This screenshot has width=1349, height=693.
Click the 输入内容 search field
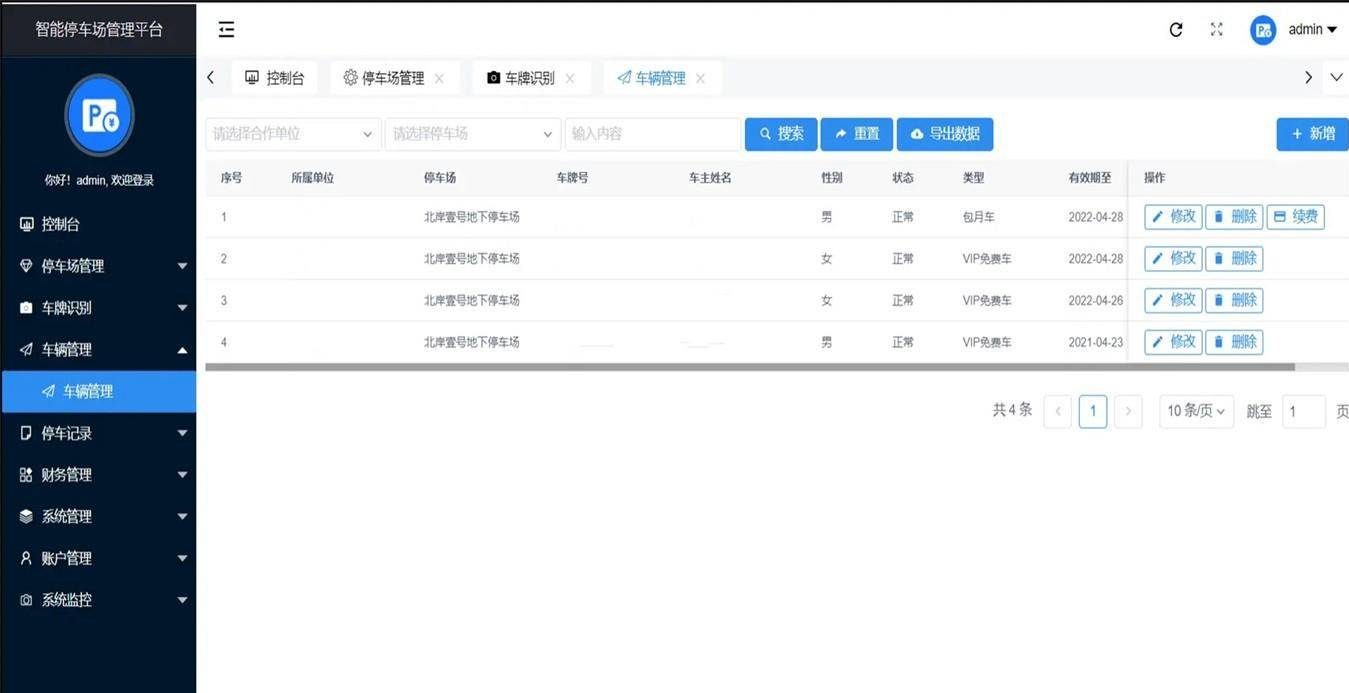pyautogui.click(x=653, y=134)
